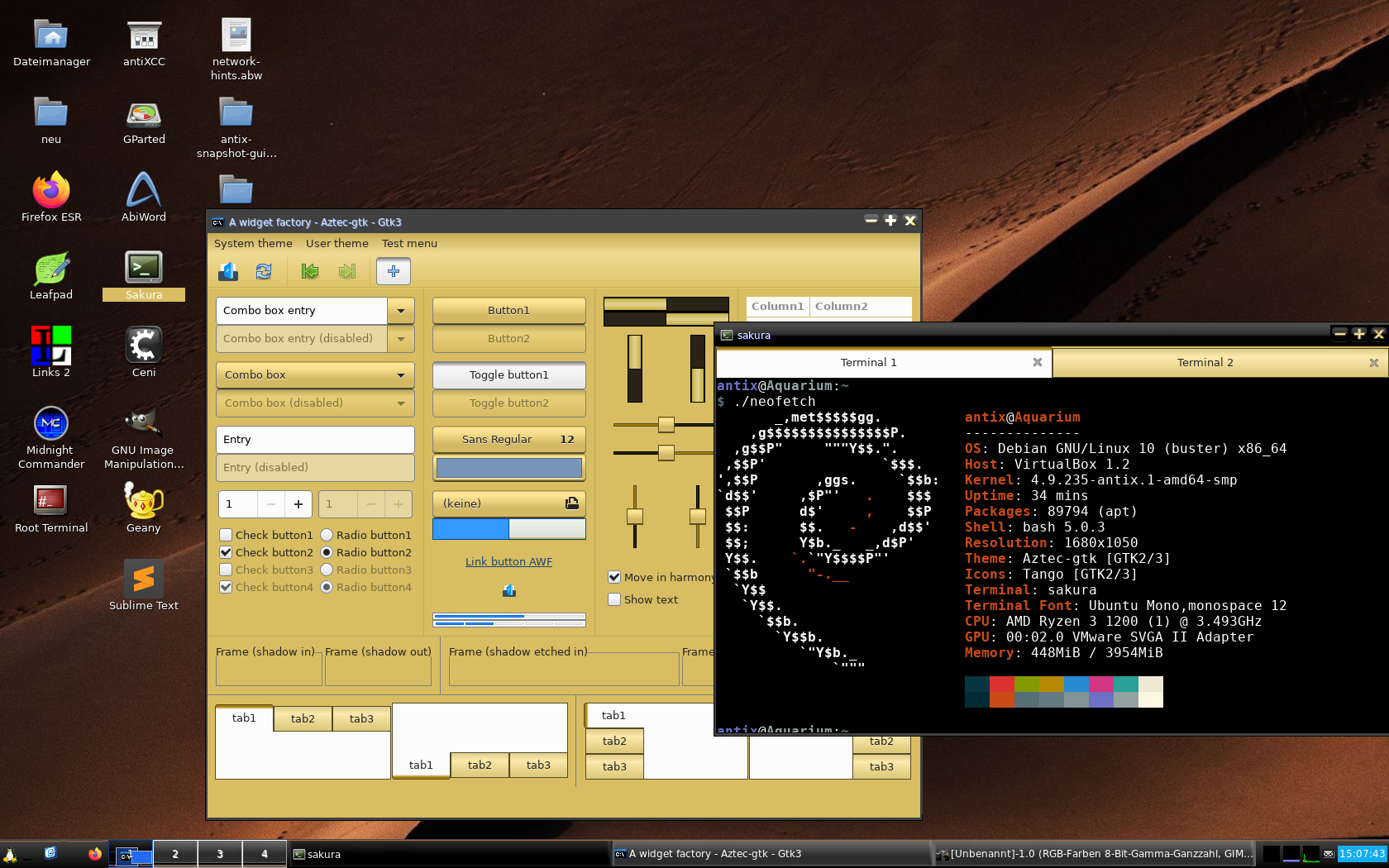Switch to Terminal 2 tab
Screen dimensions: 1389x868
(x=1205, y=363)
